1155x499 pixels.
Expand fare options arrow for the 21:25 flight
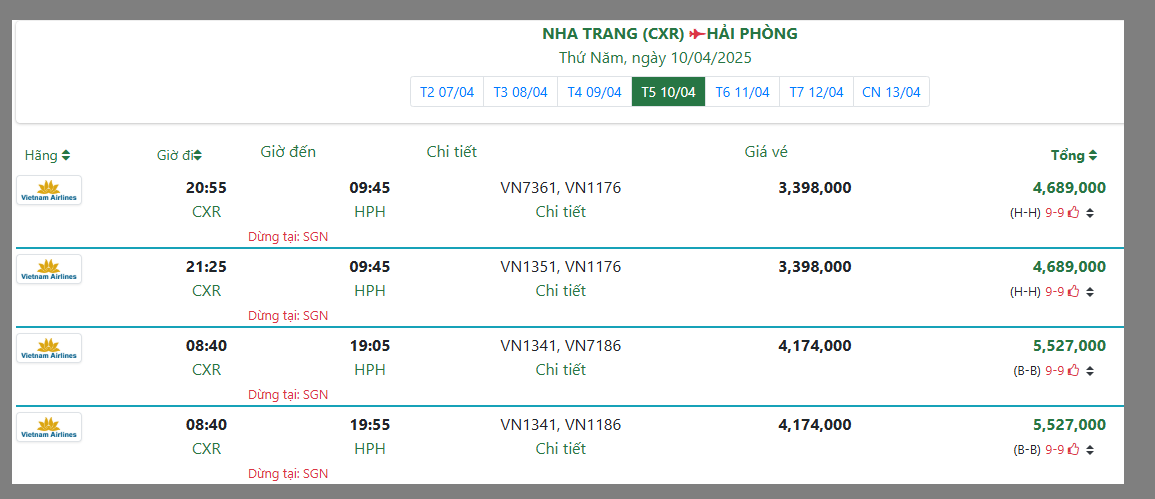point(1090,292)
